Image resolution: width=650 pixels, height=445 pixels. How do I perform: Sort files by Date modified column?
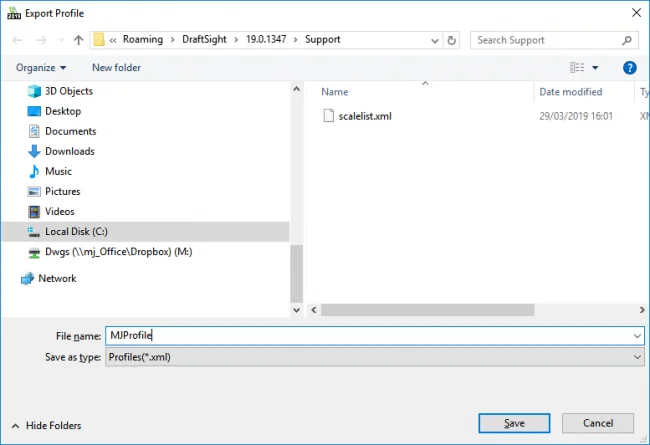tap(570, 92)
